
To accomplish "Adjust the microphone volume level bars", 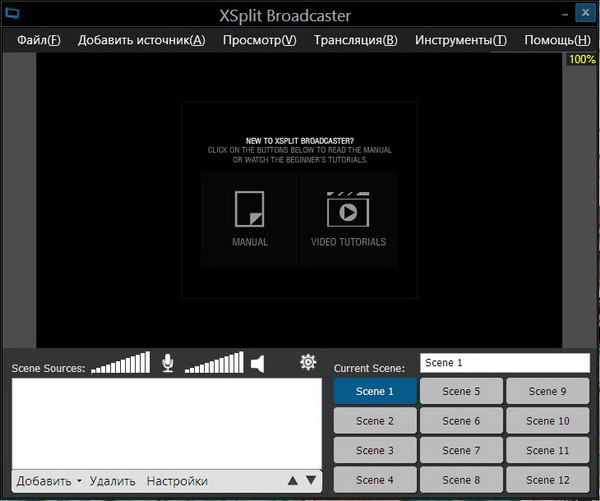I will [121, 363].
